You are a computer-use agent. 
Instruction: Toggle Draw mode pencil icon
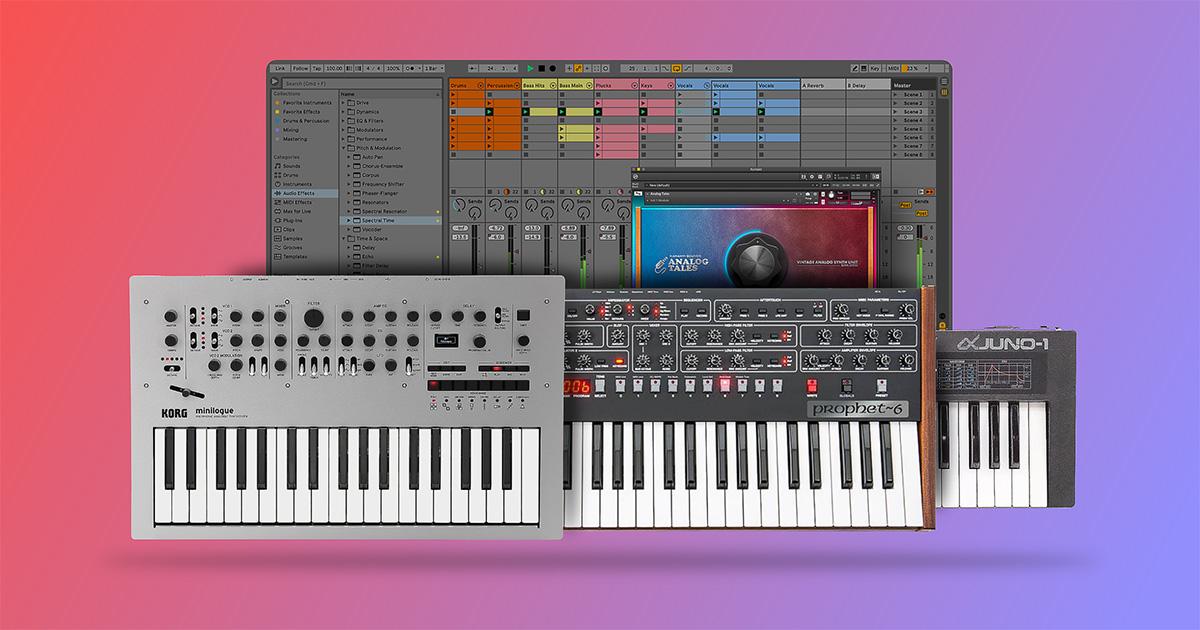point(855,68)
